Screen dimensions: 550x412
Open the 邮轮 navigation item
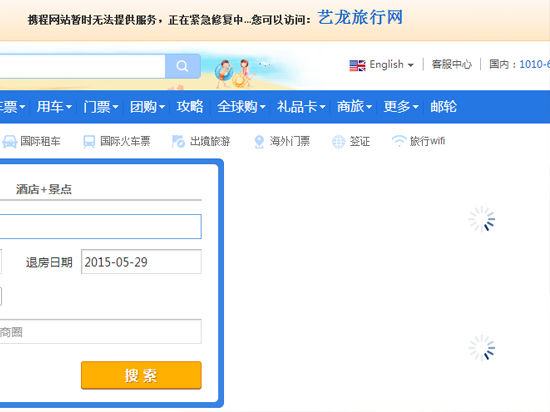[x=443, y=107]
